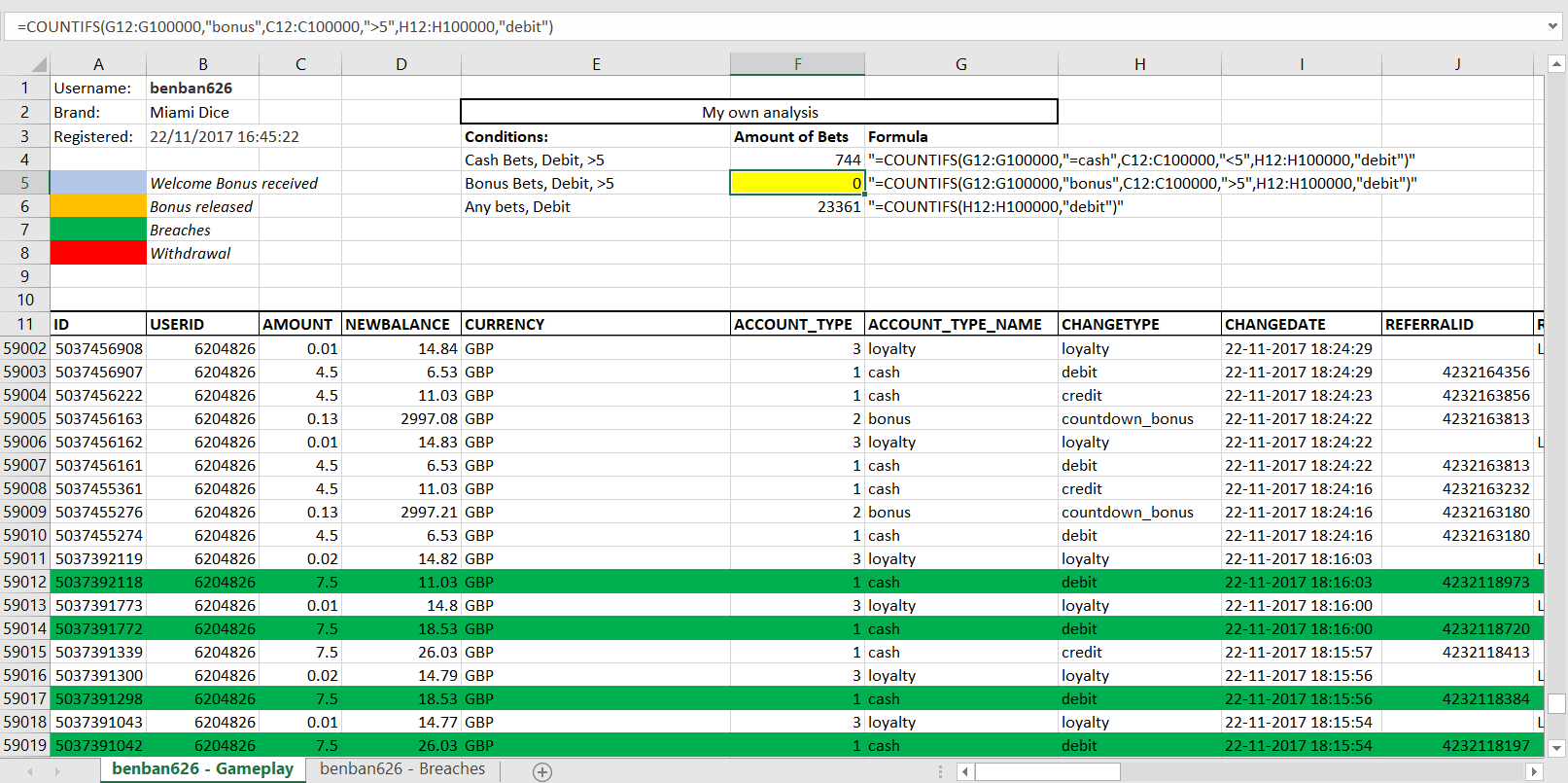Image resolution: width=1568 pixels, height=783 pixels.
Task: Select the registered date 22/11/2017 16:45:22
Action: pyautogui.click(x=225, y=136)
